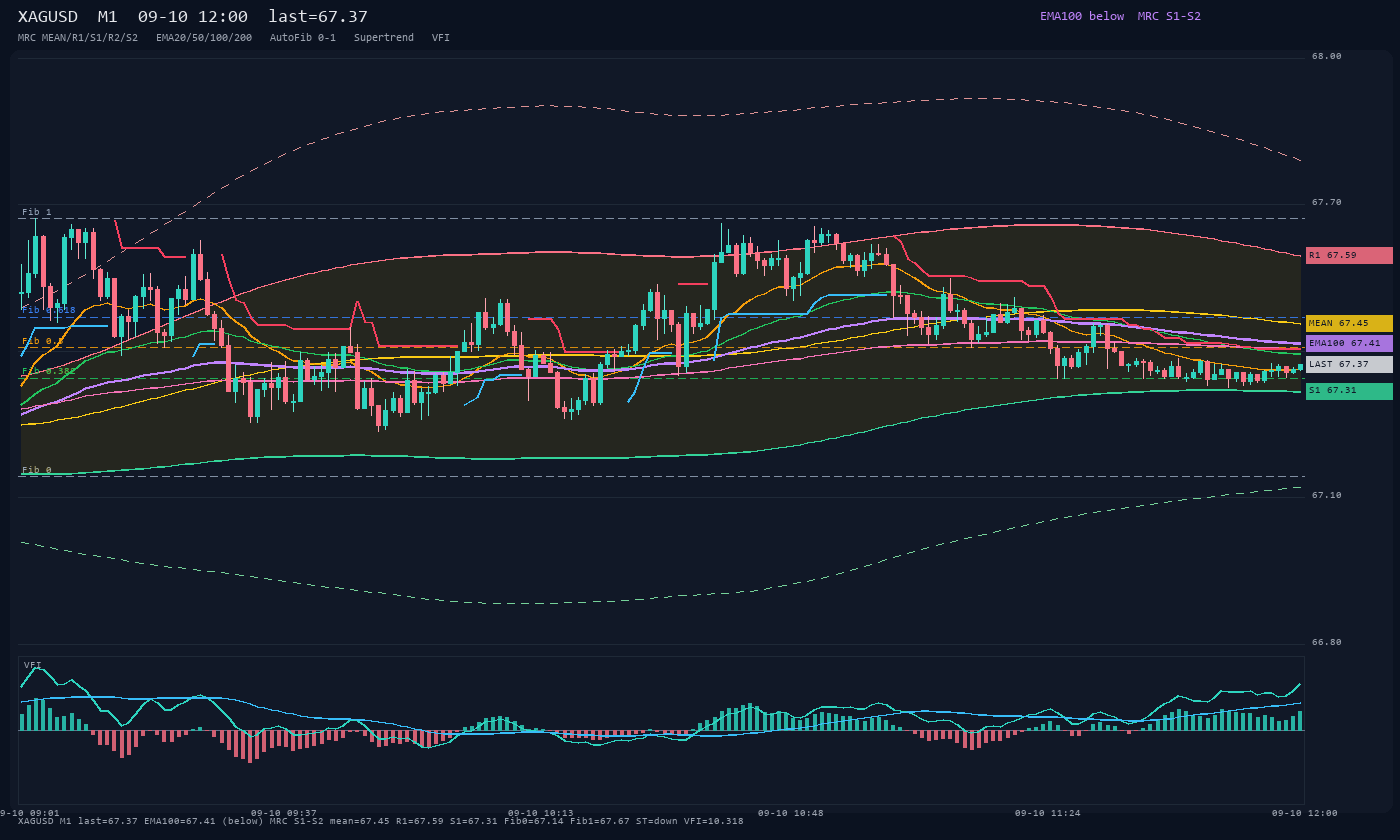Click the VFI panel title label
The width and height of the screenshot is (1400, 840).
(x=33, y=665)
